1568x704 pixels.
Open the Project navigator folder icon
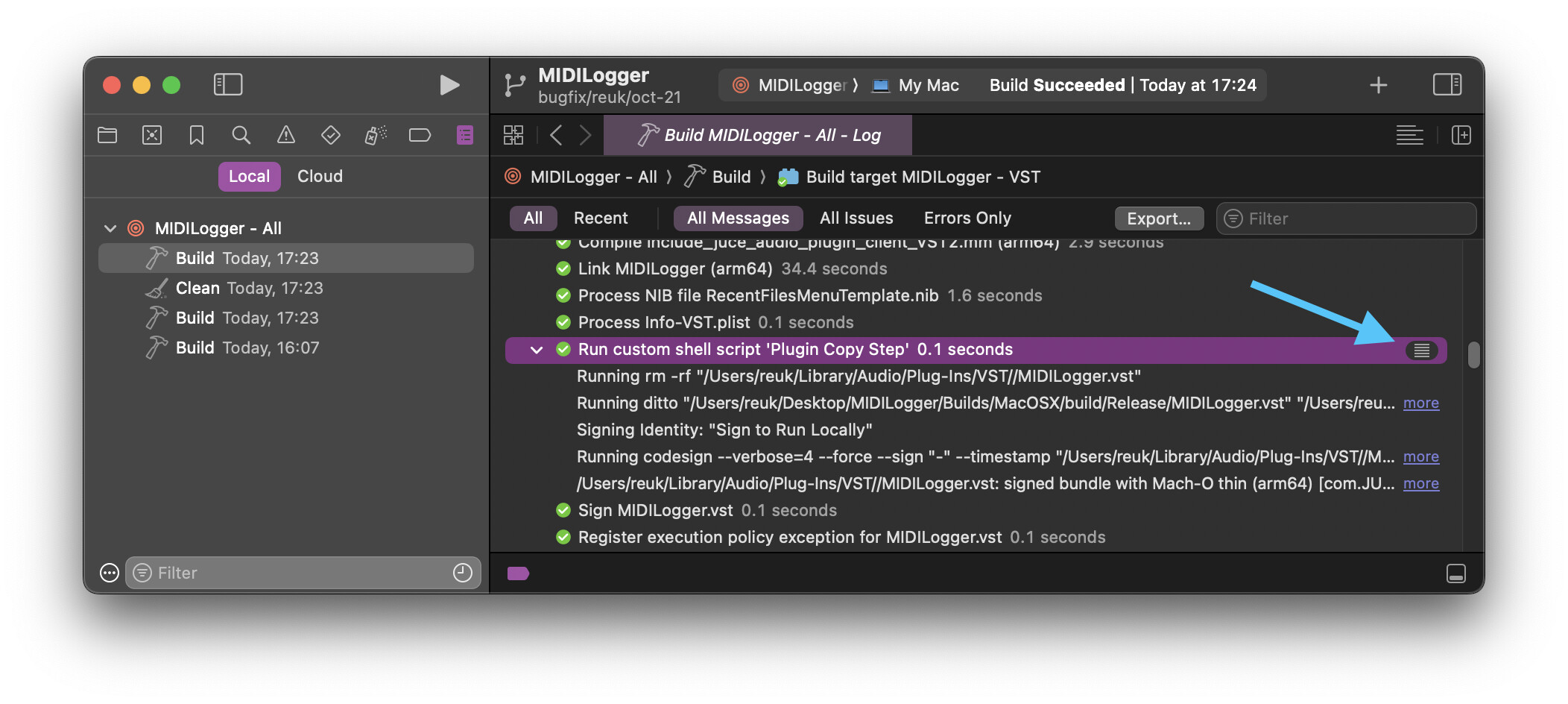pos(107,135)
